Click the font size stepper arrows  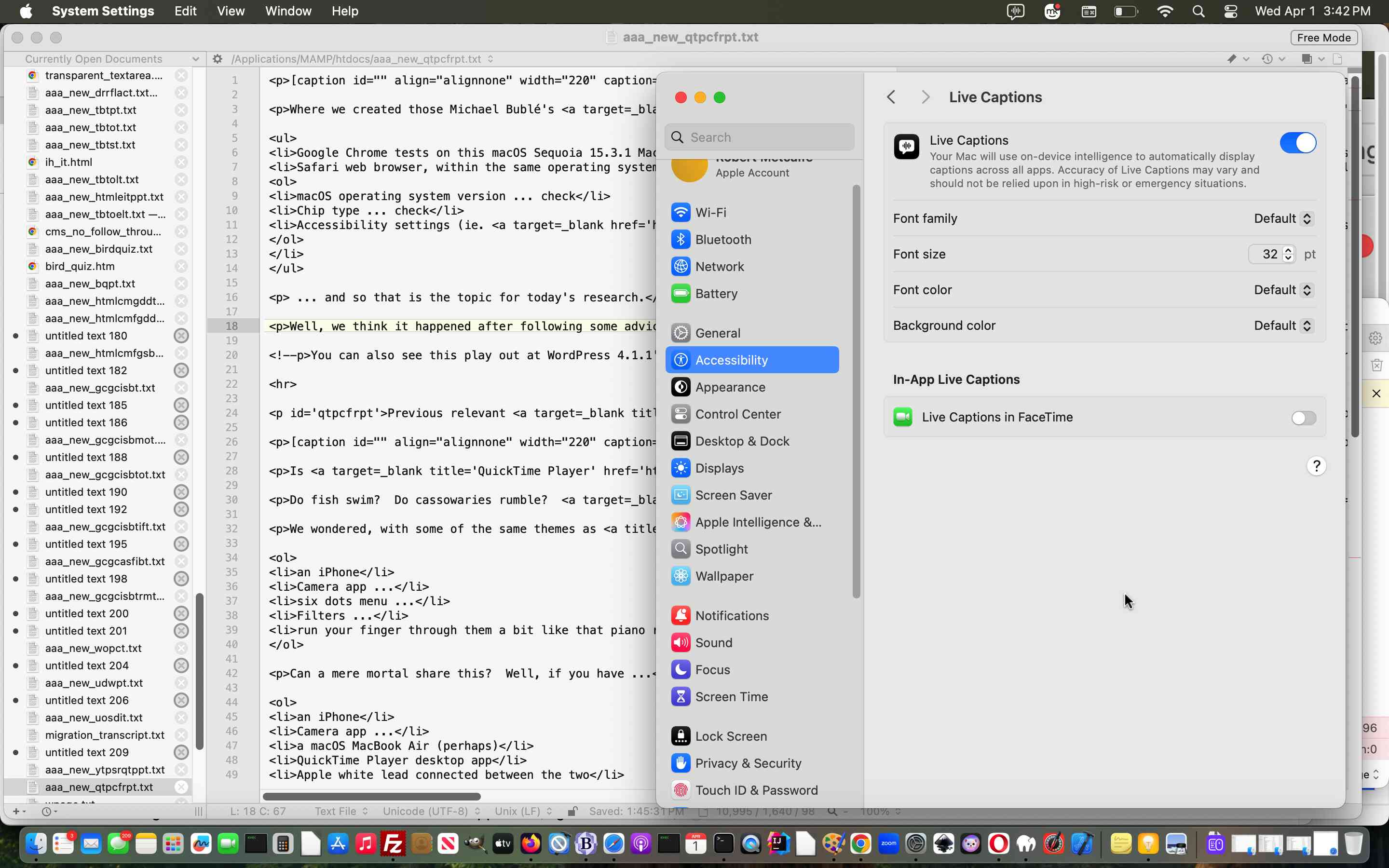coord(1288,254)
